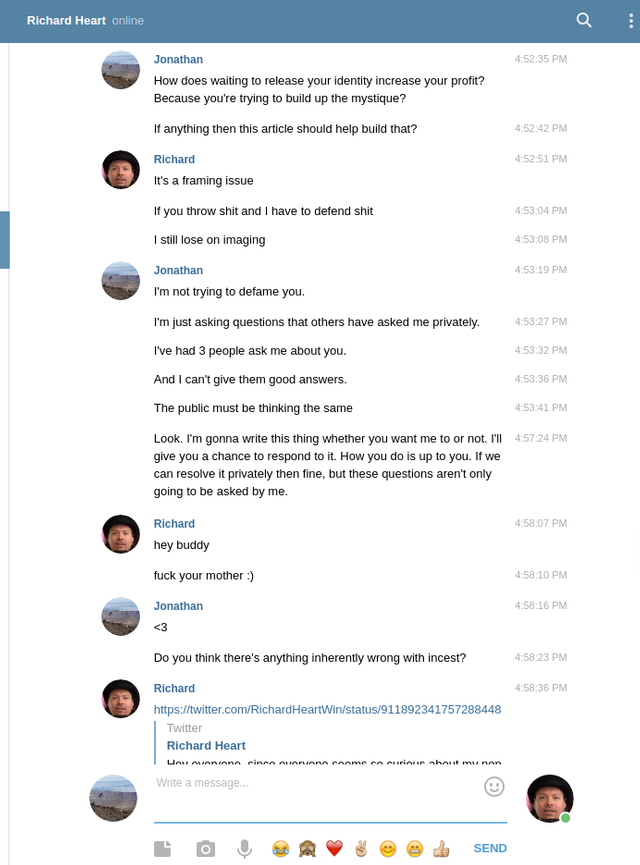Screen dimensions: 640x865
Task: Click Jonathan's name on first message
Action: tap(178, 60)
